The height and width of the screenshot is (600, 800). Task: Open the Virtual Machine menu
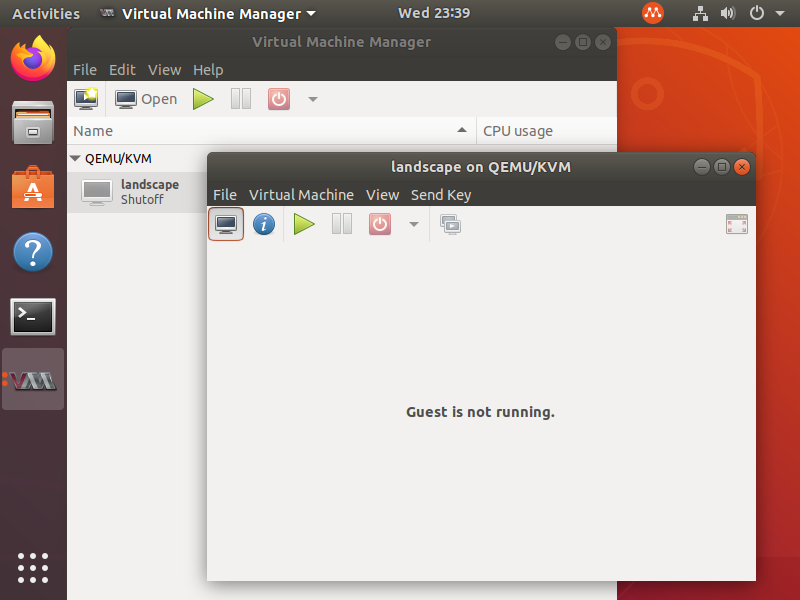301,195
